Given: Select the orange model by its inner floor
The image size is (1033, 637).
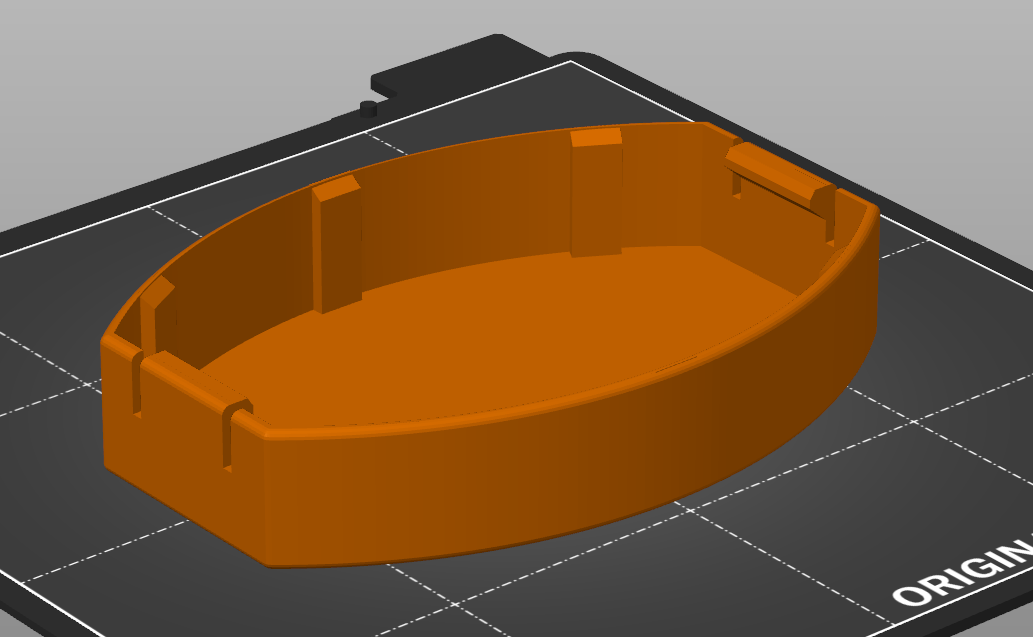Looking at the screenshot, I should [x=500, y=330].
